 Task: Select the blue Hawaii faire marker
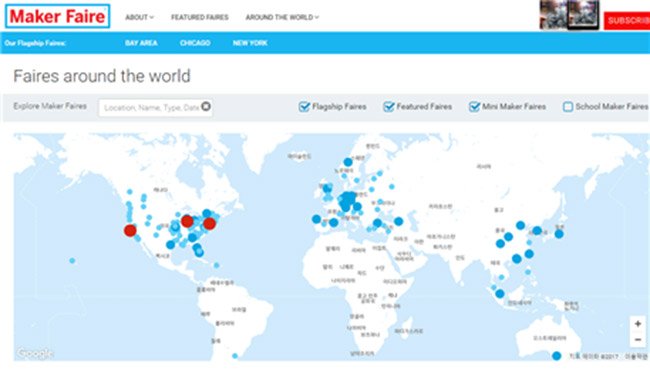pos(72,261)
